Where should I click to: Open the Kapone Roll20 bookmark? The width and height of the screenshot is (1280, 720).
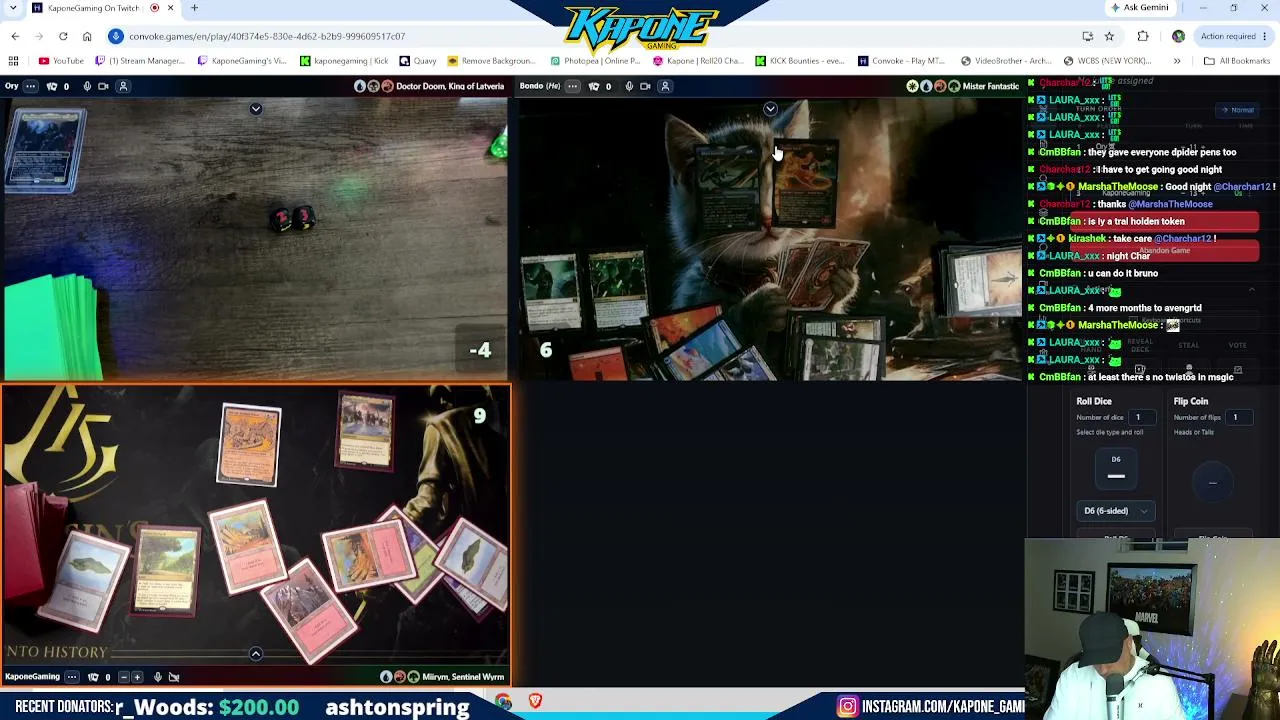click(x=698, y=61)
